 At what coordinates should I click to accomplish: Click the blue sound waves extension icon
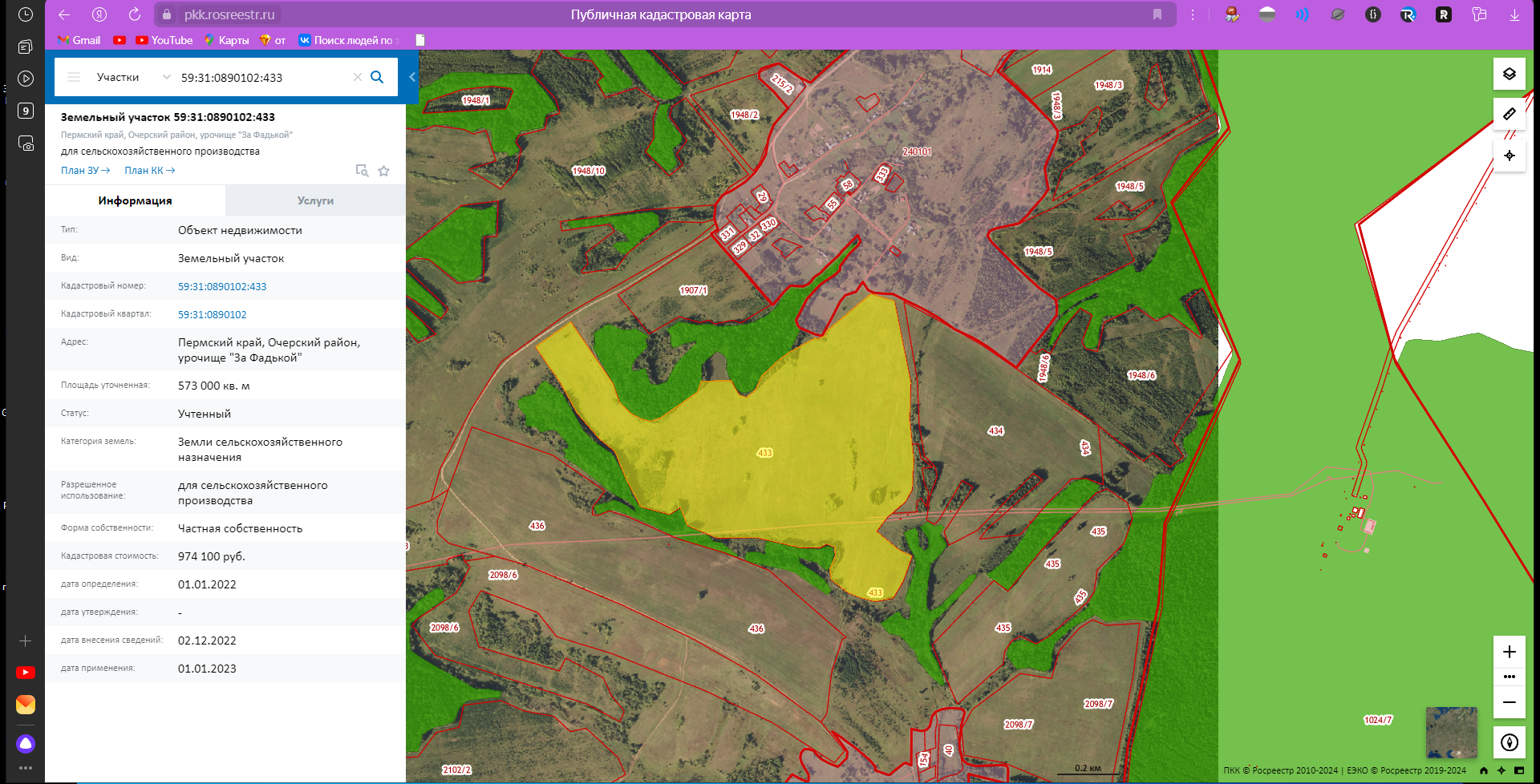(x=1303, y=14)
